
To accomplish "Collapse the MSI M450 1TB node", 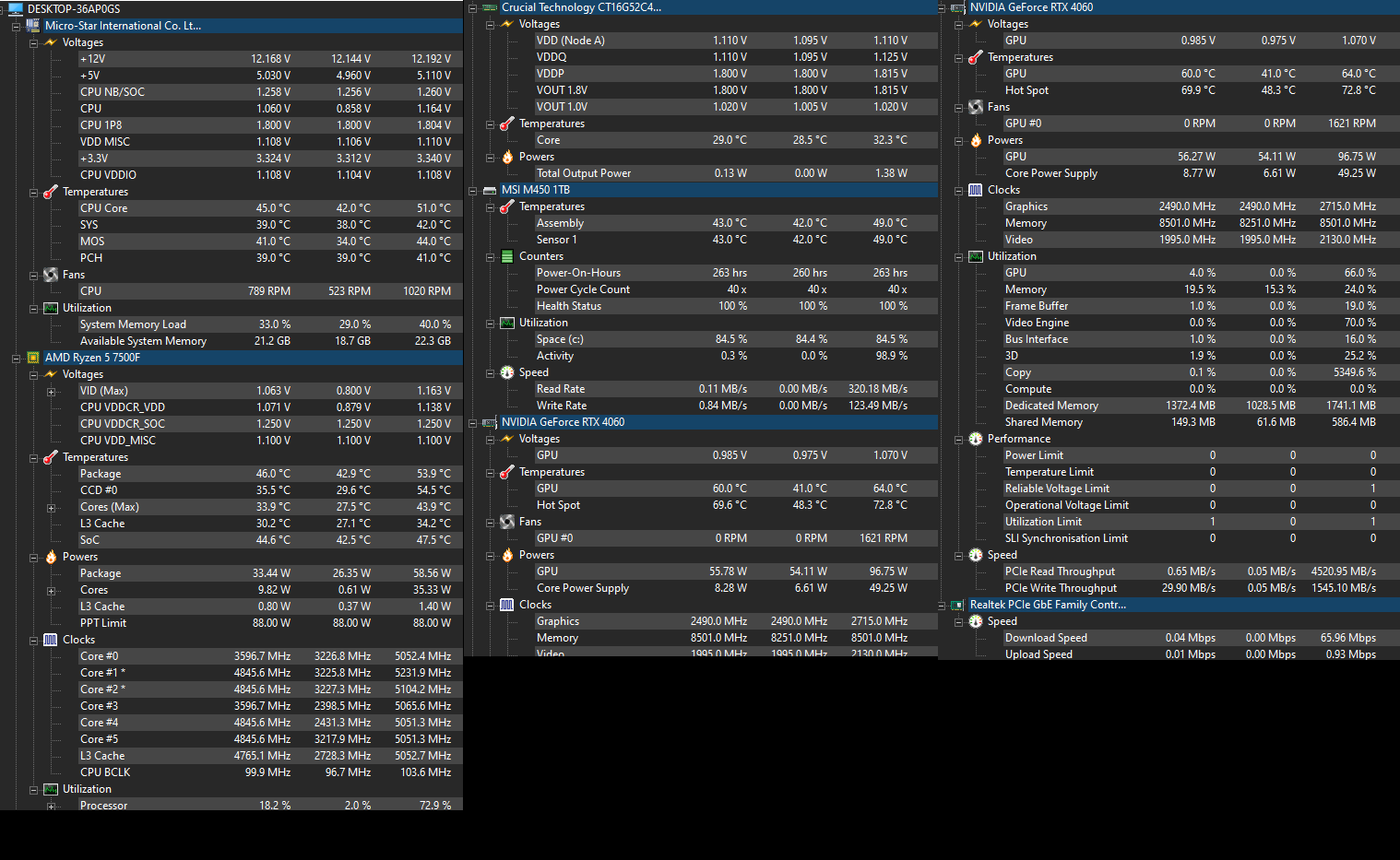I will coord(473,191).
